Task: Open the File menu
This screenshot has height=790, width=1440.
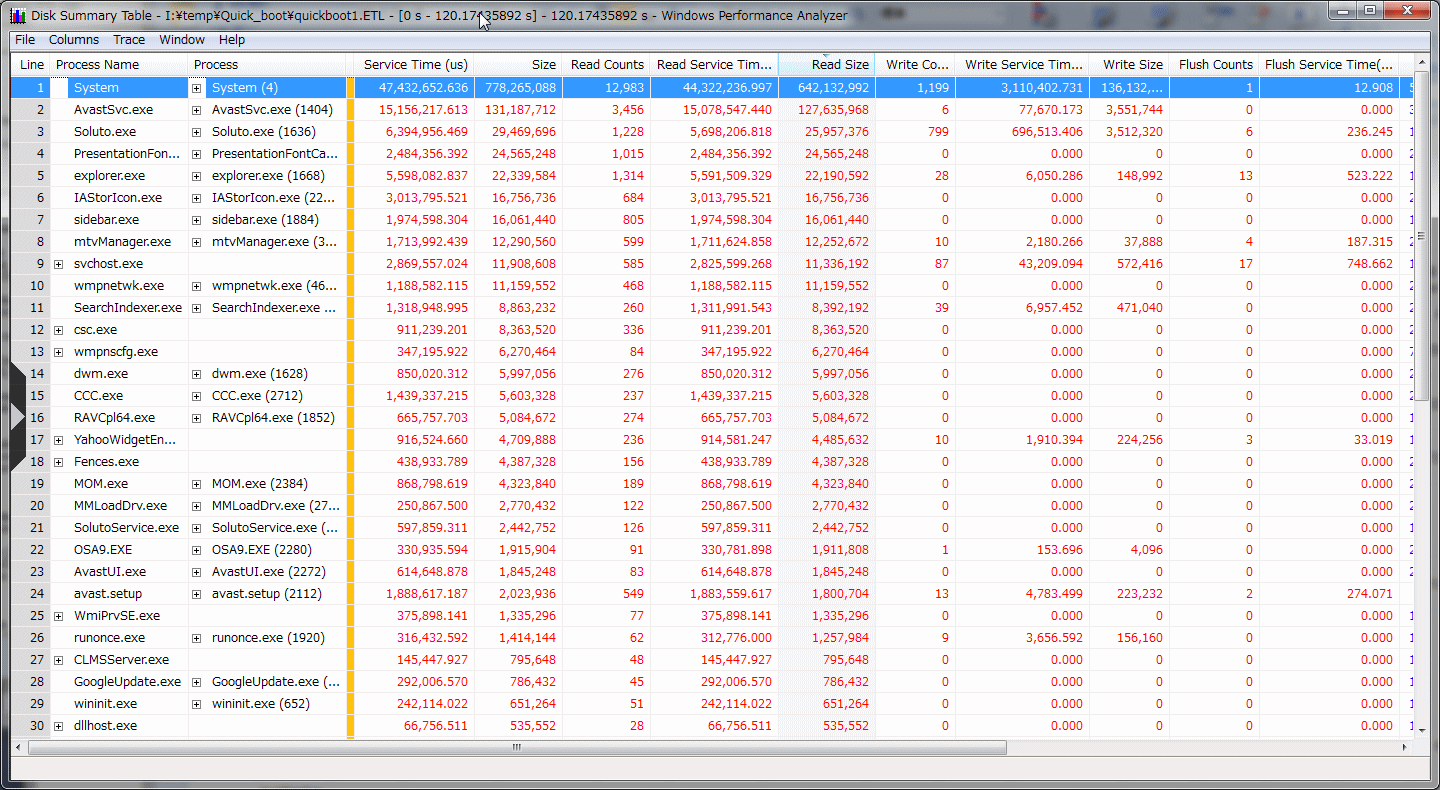Action: [25, 40]
